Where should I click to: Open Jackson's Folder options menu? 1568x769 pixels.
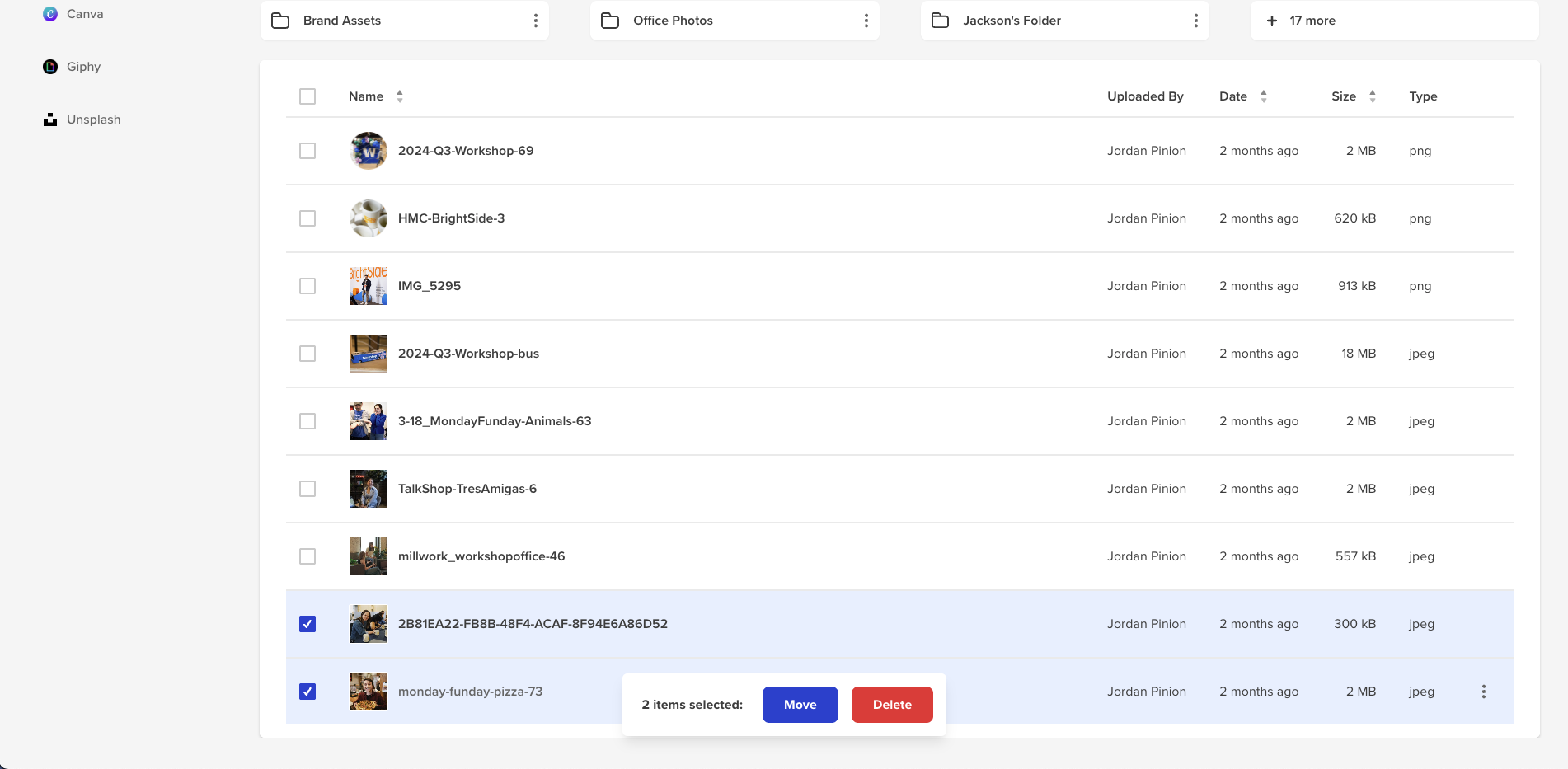point(1195,21)
